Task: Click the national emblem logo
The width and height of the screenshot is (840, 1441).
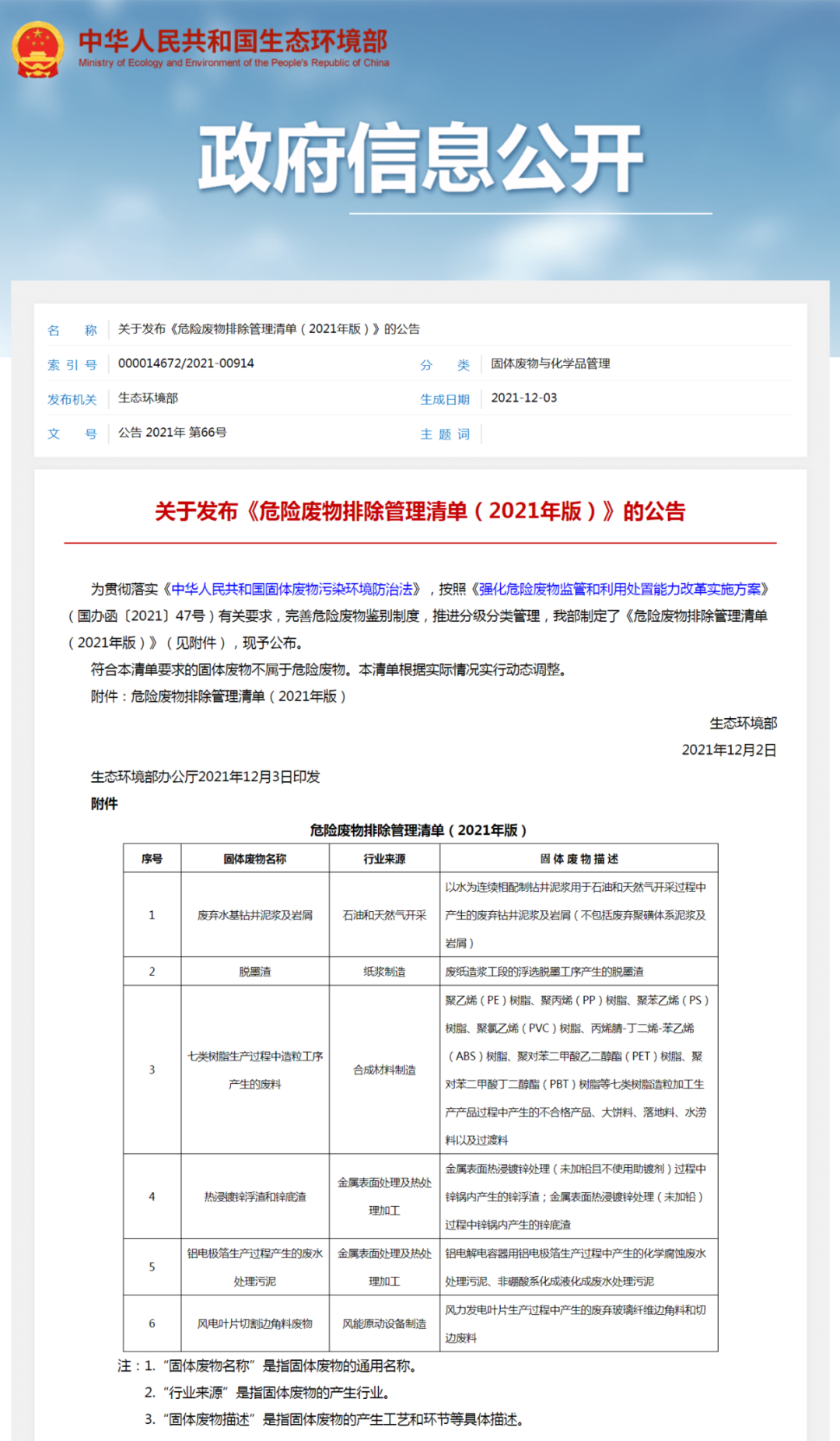Action: [x=37, y=50]
